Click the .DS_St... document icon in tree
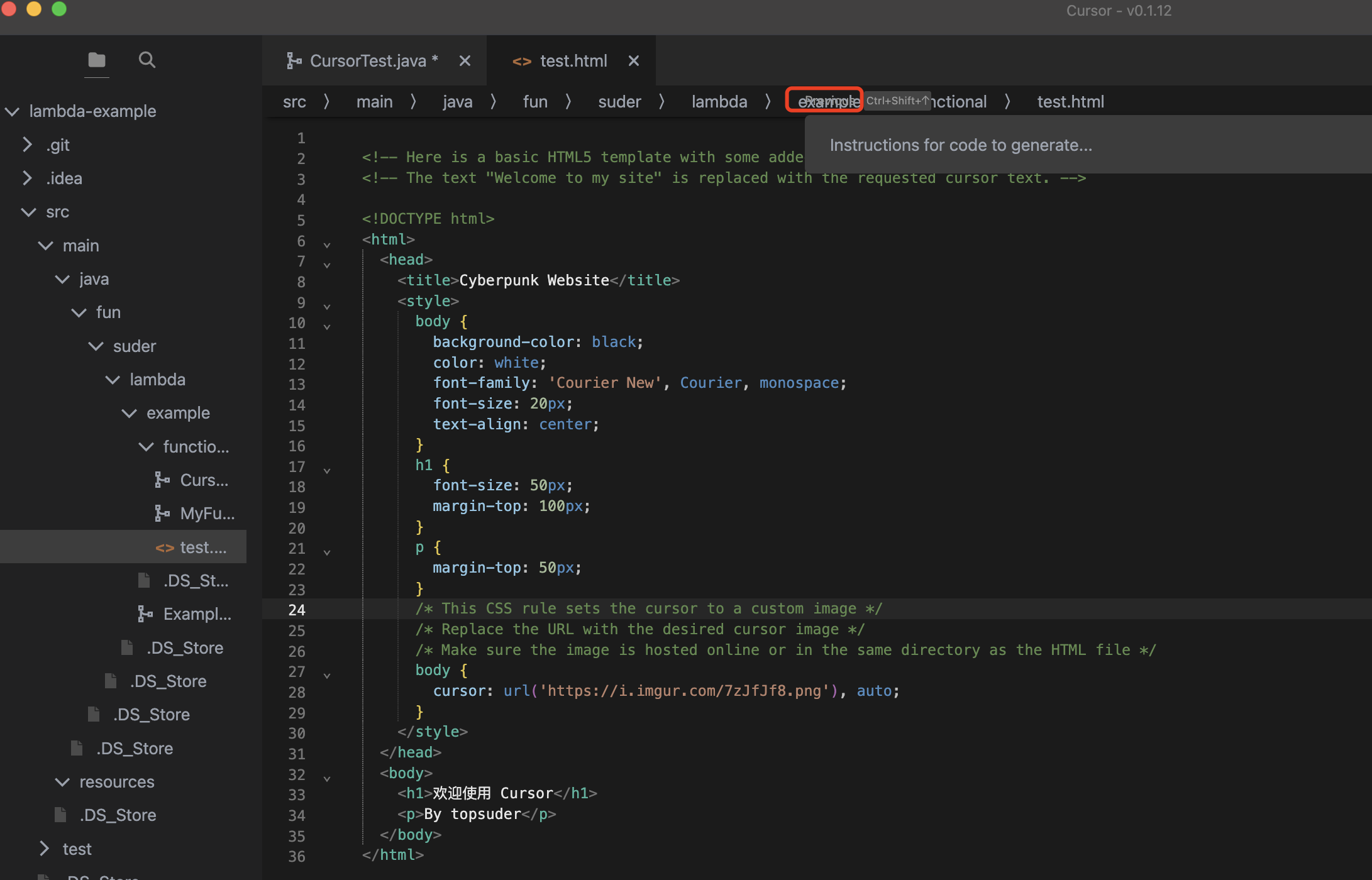1372x880 pixels. tap(144, 580)
